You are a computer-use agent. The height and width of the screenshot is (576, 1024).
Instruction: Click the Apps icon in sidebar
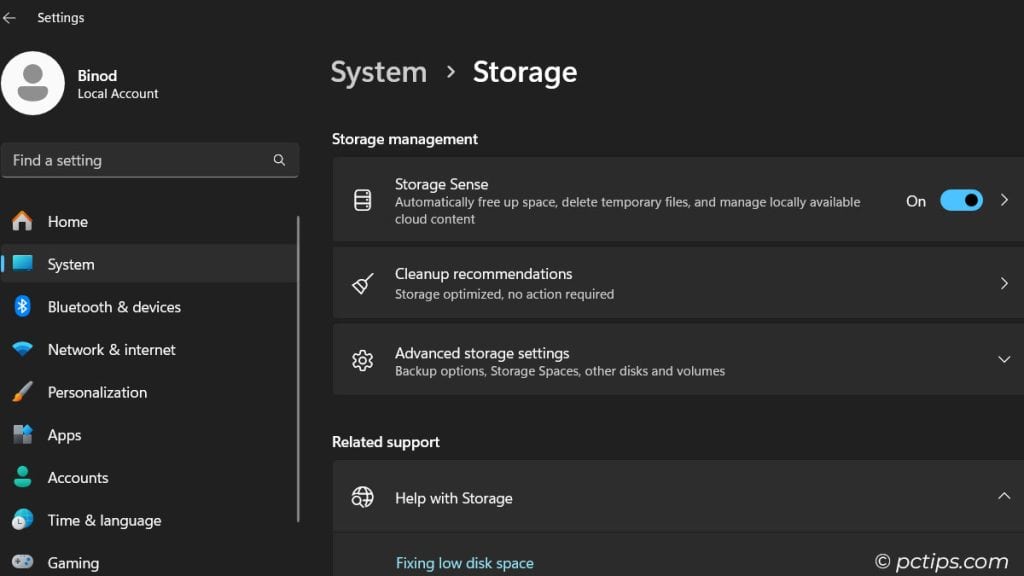(x=22, y=434)
